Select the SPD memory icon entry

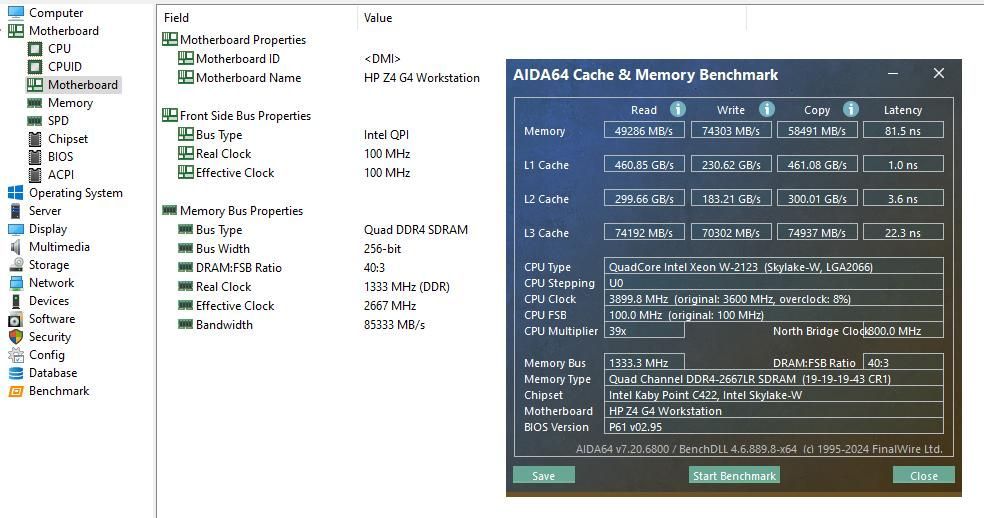pyautogui.click(x=35, y=121)
